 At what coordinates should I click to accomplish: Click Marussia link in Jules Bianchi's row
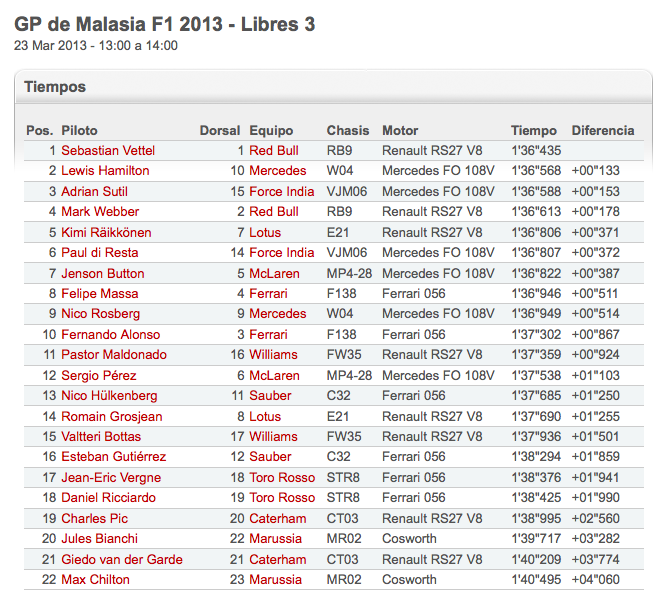pos(276,539)
